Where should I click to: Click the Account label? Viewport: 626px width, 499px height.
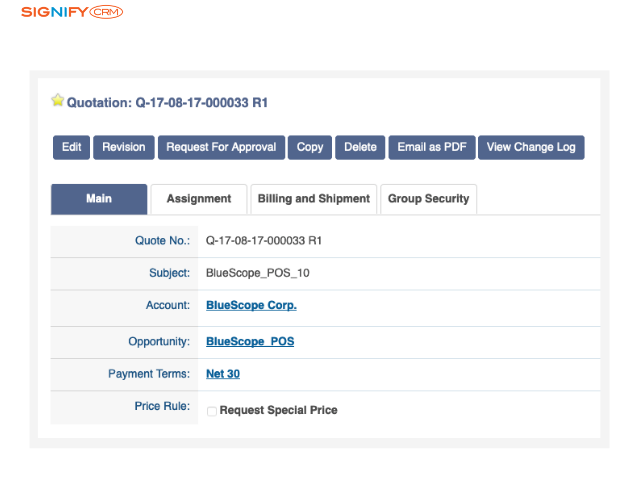pos(168,305)
